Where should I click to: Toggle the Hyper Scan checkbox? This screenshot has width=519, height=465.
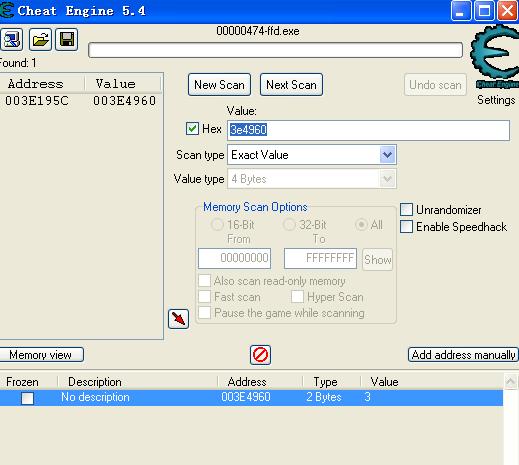click(x=297, y=296)
